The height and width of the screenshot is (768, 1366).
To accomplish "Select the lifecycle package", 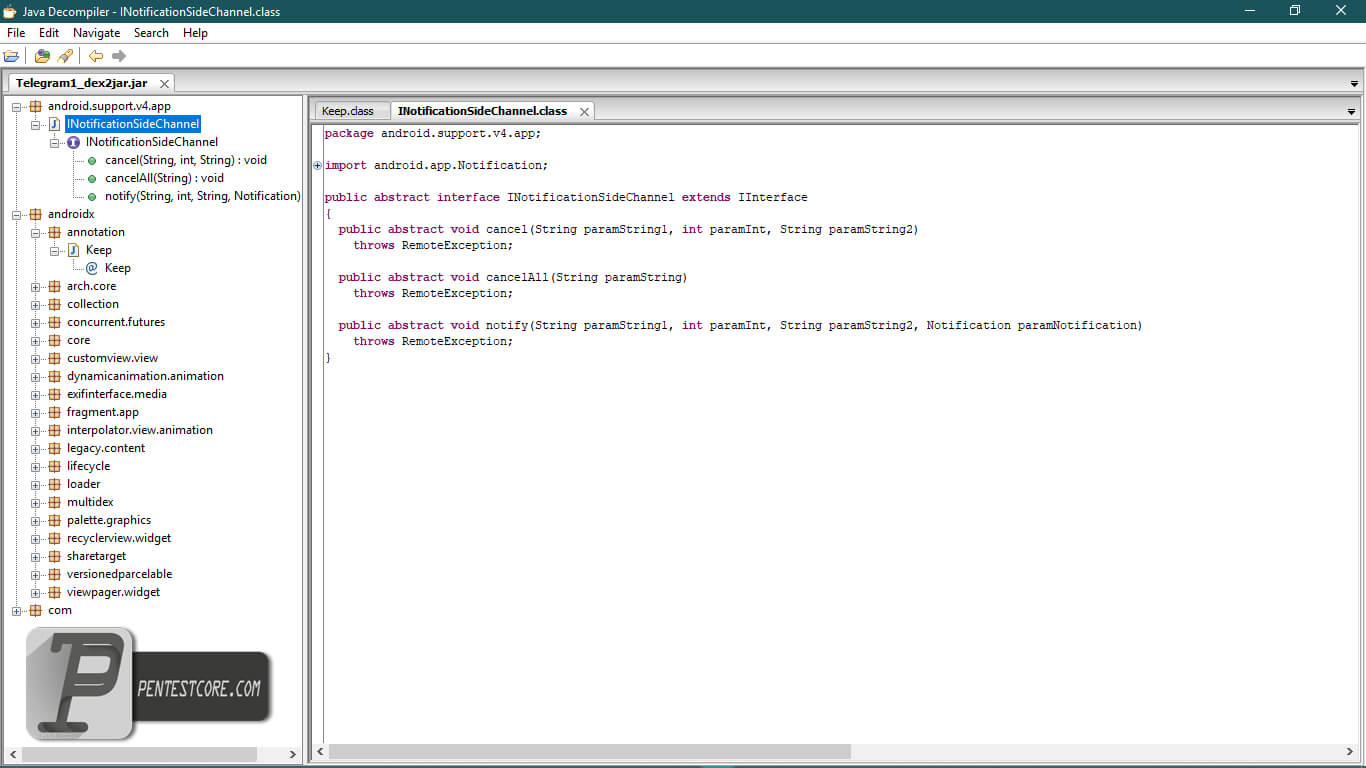I will point(88,466).
